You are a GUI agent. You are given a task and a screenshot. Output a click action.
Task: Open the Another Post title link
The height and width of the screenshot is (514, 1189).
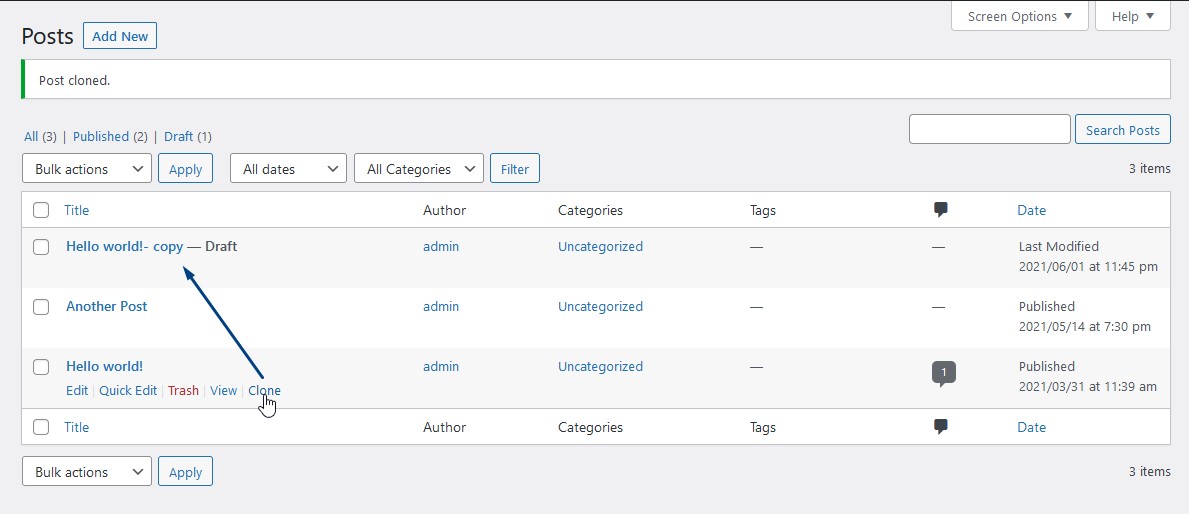[107, 306]
